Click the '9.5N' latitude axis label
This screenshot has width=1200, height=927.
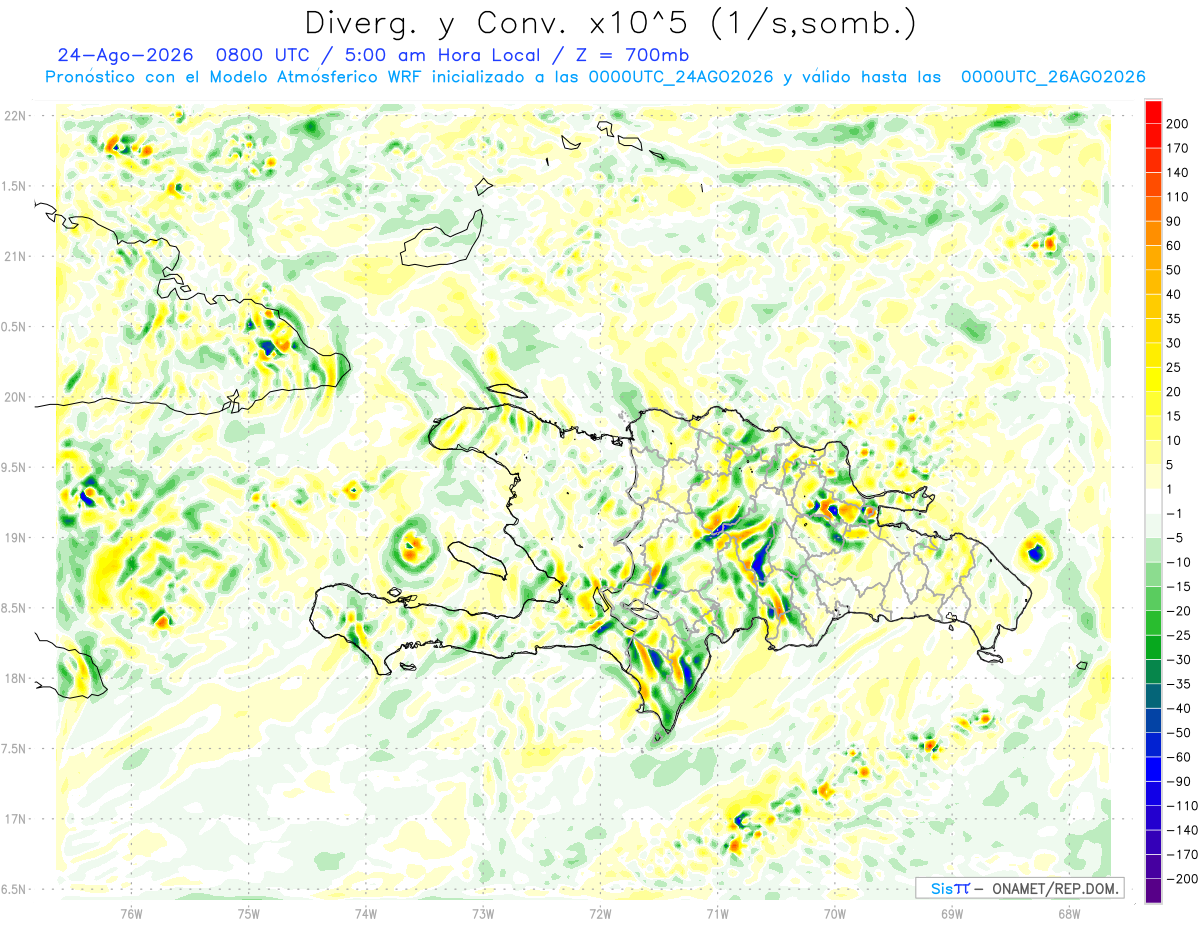point(14,467)
